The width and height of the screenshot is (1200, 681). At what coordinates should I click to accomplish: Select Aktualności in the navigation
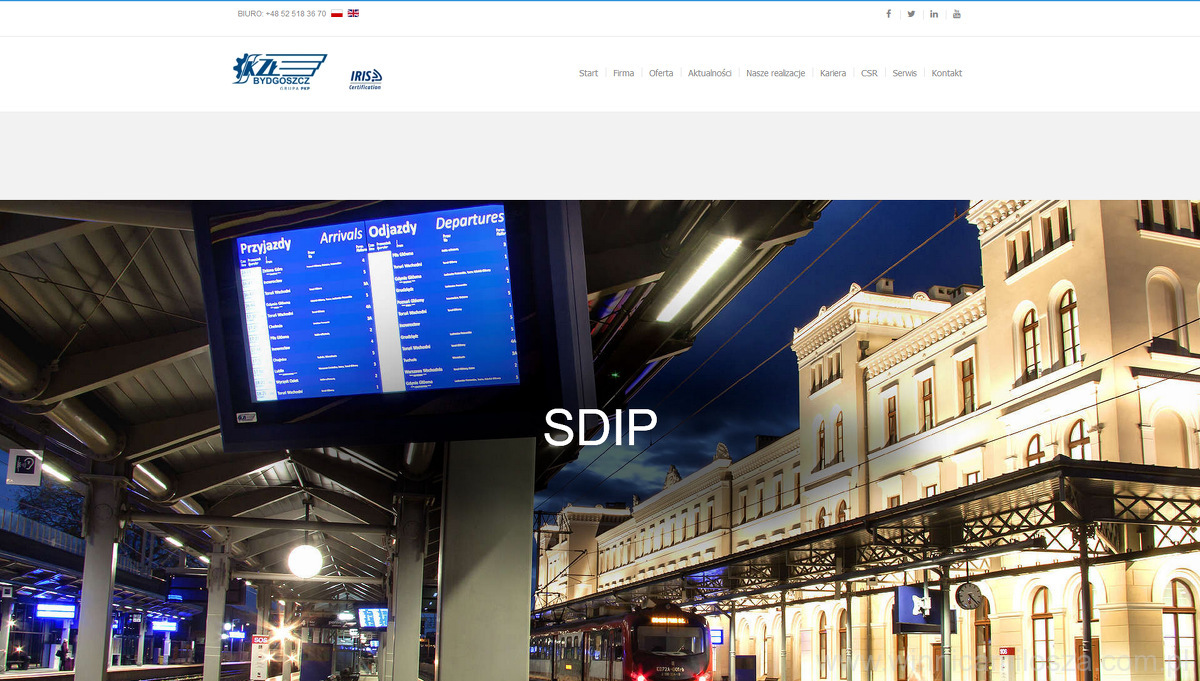[709, 73]
